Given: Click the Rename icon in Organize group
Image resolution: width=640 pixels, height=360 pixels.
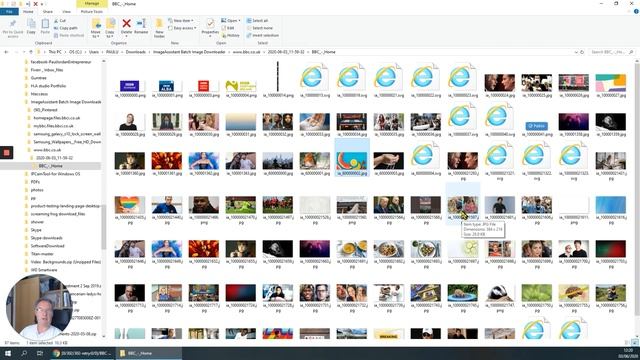Looking at the screenshot, I should pyautogui.click(x=141, y=24).
